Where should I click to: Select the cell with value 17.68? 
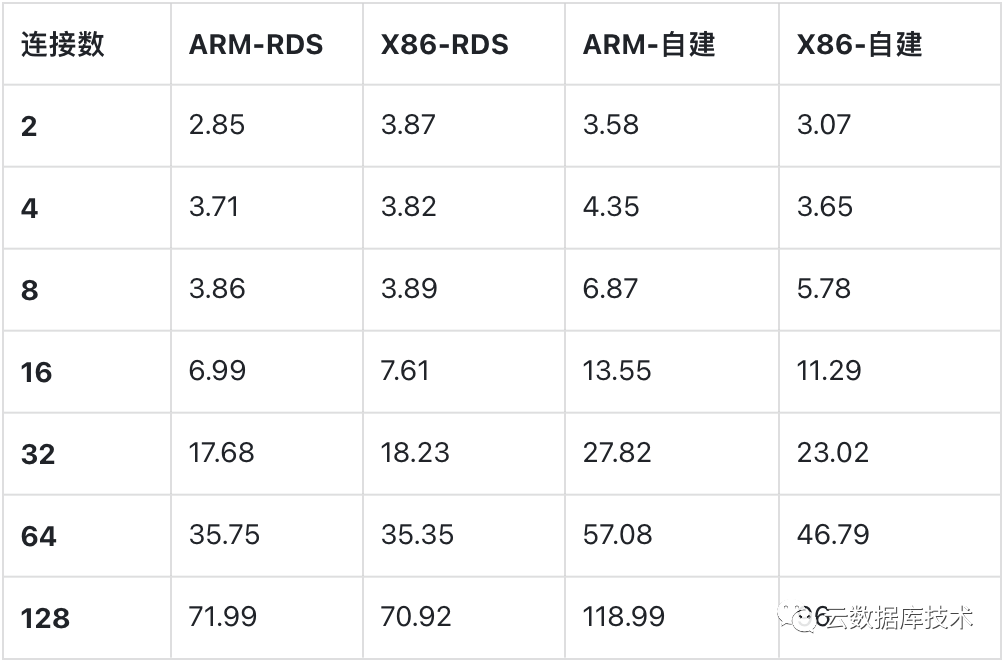222,453
